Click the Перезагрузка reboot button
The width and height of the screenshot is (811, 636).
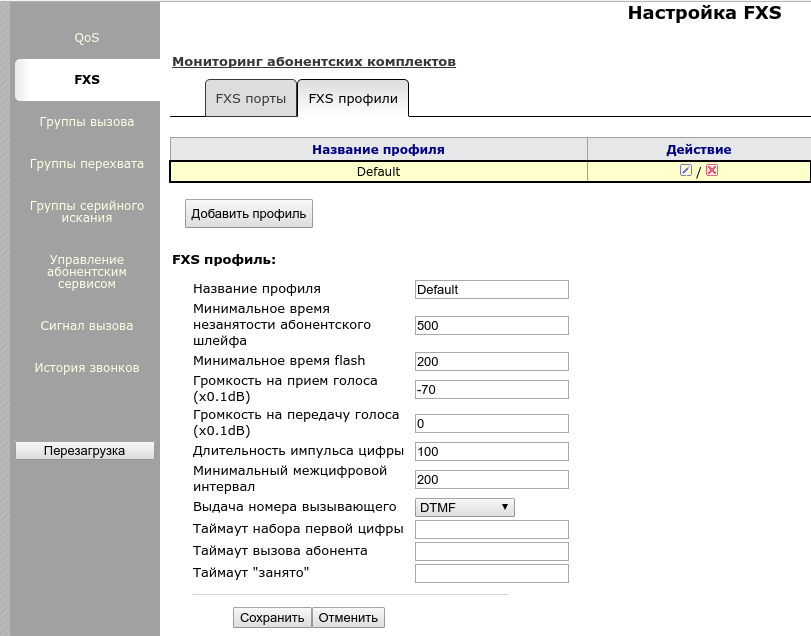pyautogui.click(x=85, y=450)
